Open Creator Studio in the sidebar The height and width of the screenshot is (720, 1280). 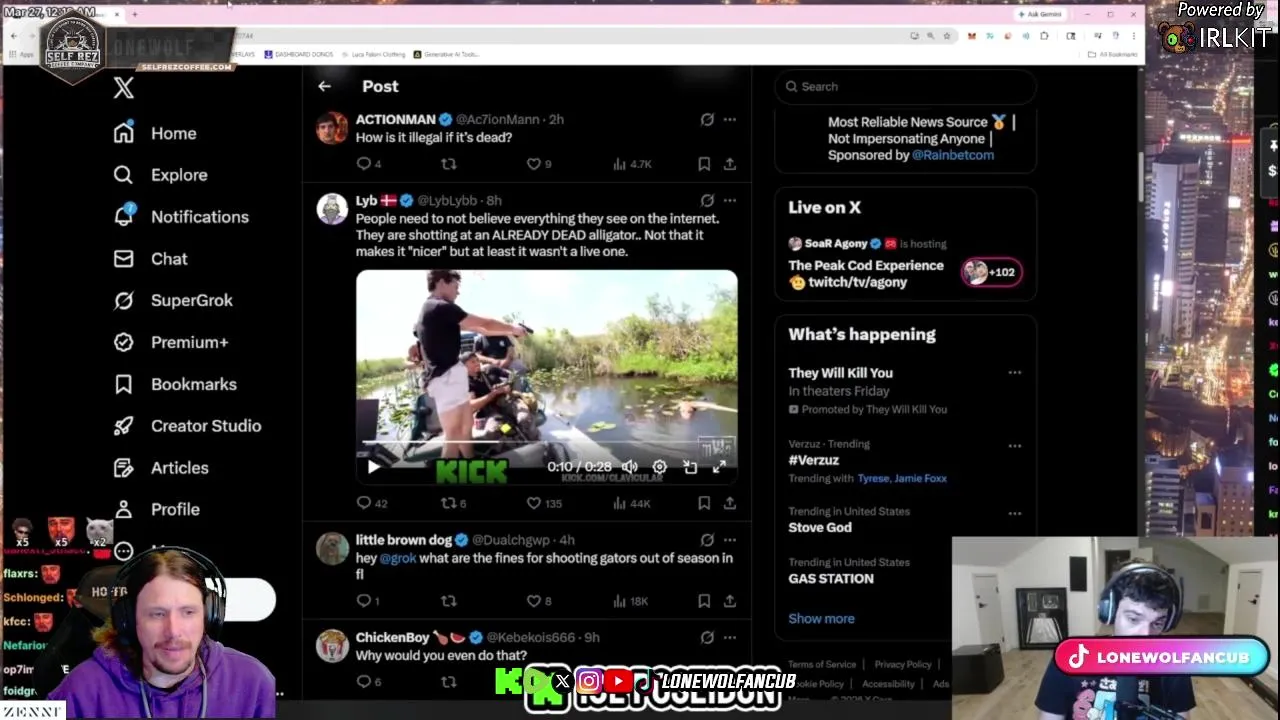click(187, 426)
